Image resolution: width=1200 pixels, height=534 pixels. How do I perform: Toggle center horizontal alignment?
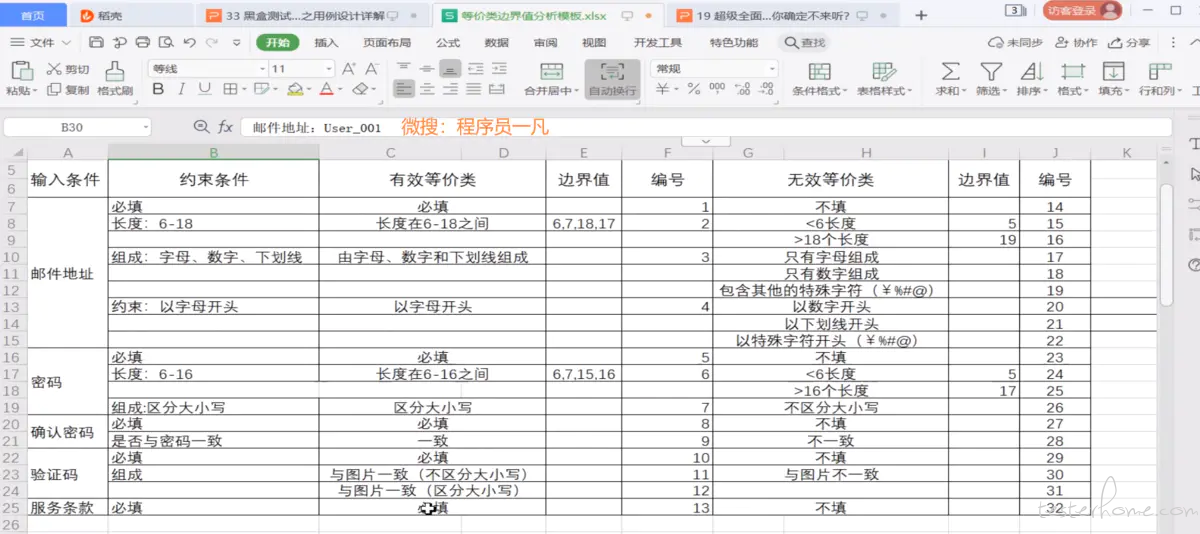click(427, 89)
